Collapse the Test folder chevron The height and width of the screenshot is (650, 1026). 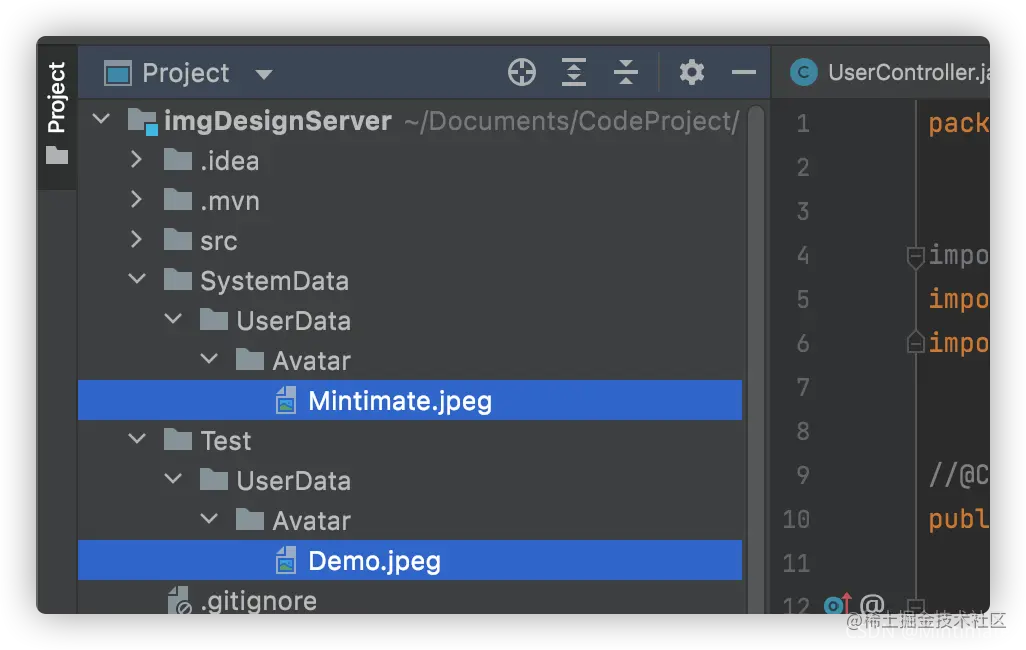click(137, 439)
